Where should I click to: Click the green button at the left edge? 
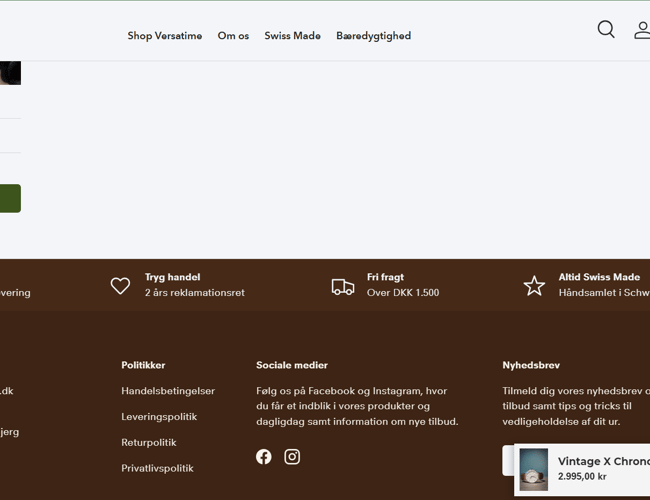coord(10,199)
